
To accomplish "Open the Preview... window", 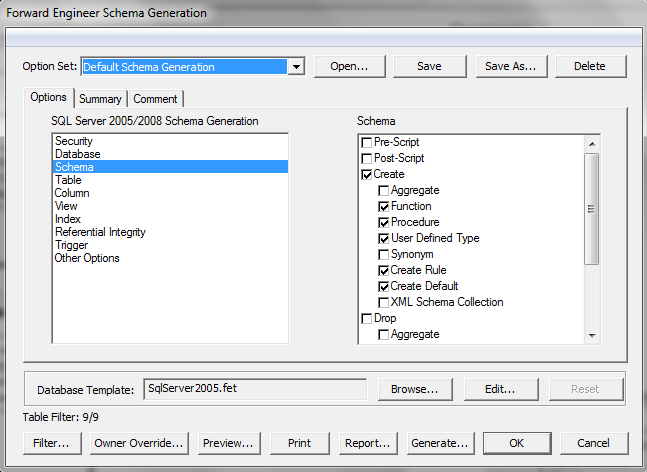I will point(229,443).
